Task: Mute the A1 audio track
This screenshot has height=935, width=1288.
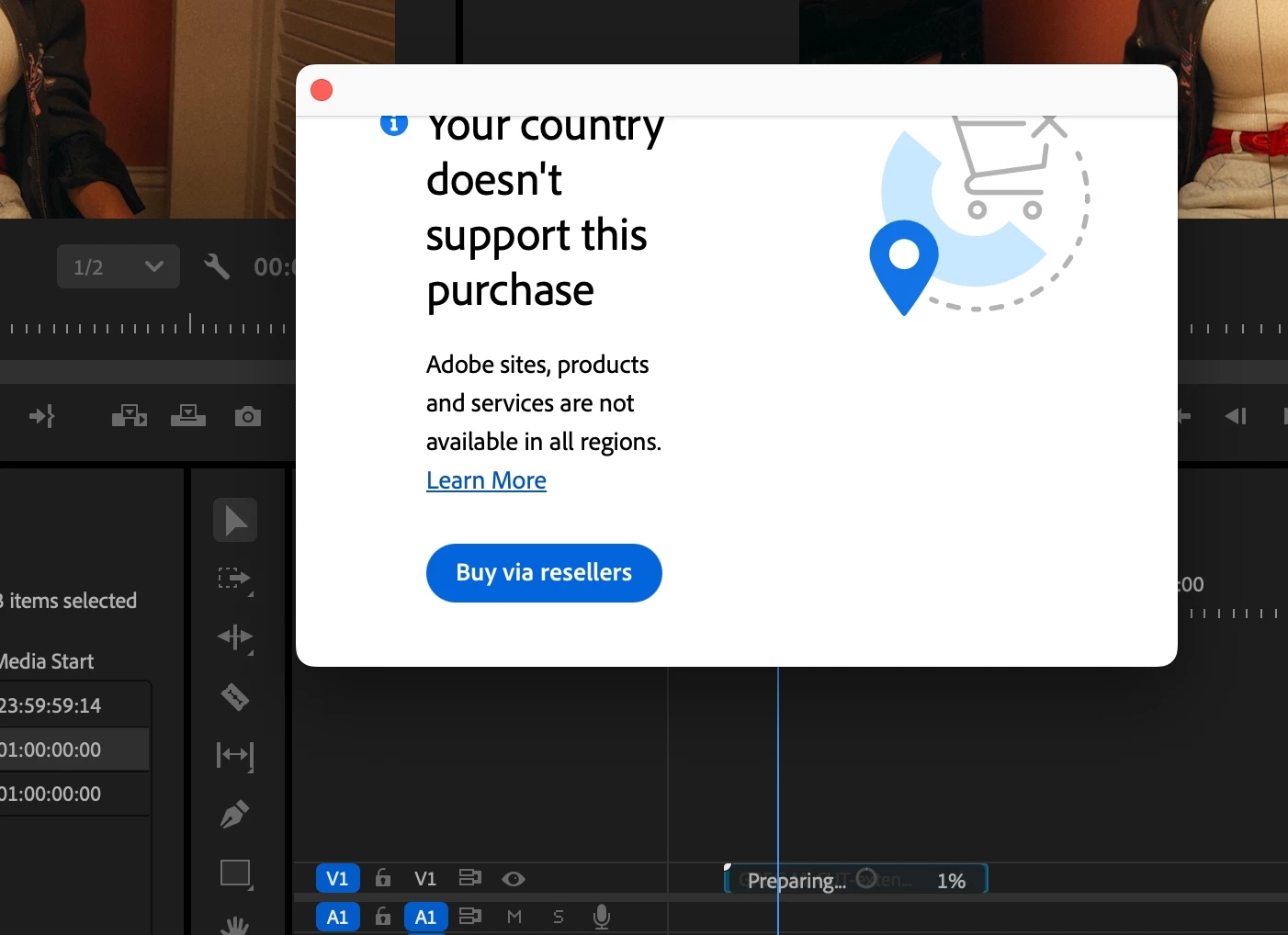Action: click(514, 917)
